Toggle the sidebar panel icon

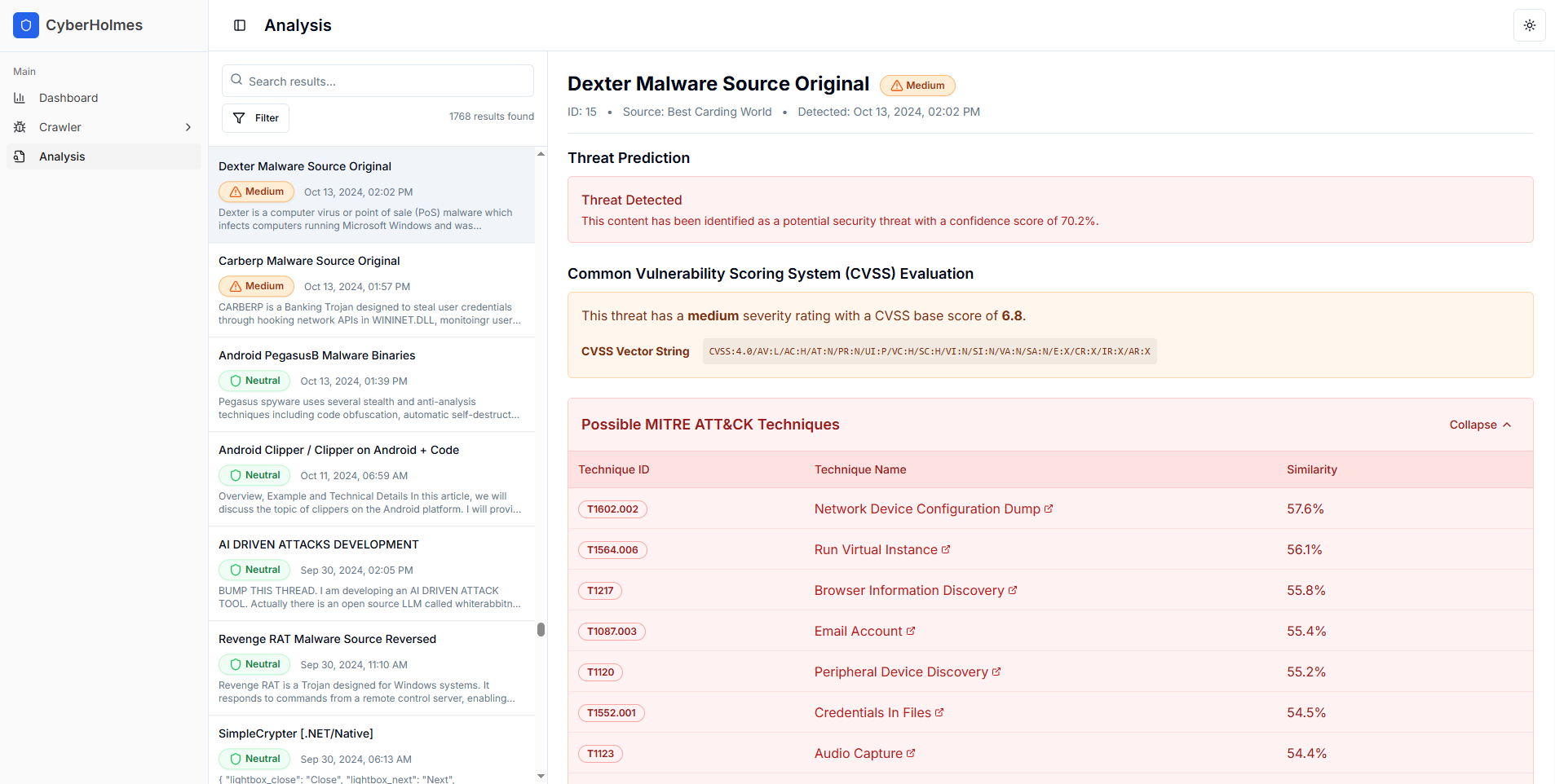pyautogui.click(x=240, y=25)
